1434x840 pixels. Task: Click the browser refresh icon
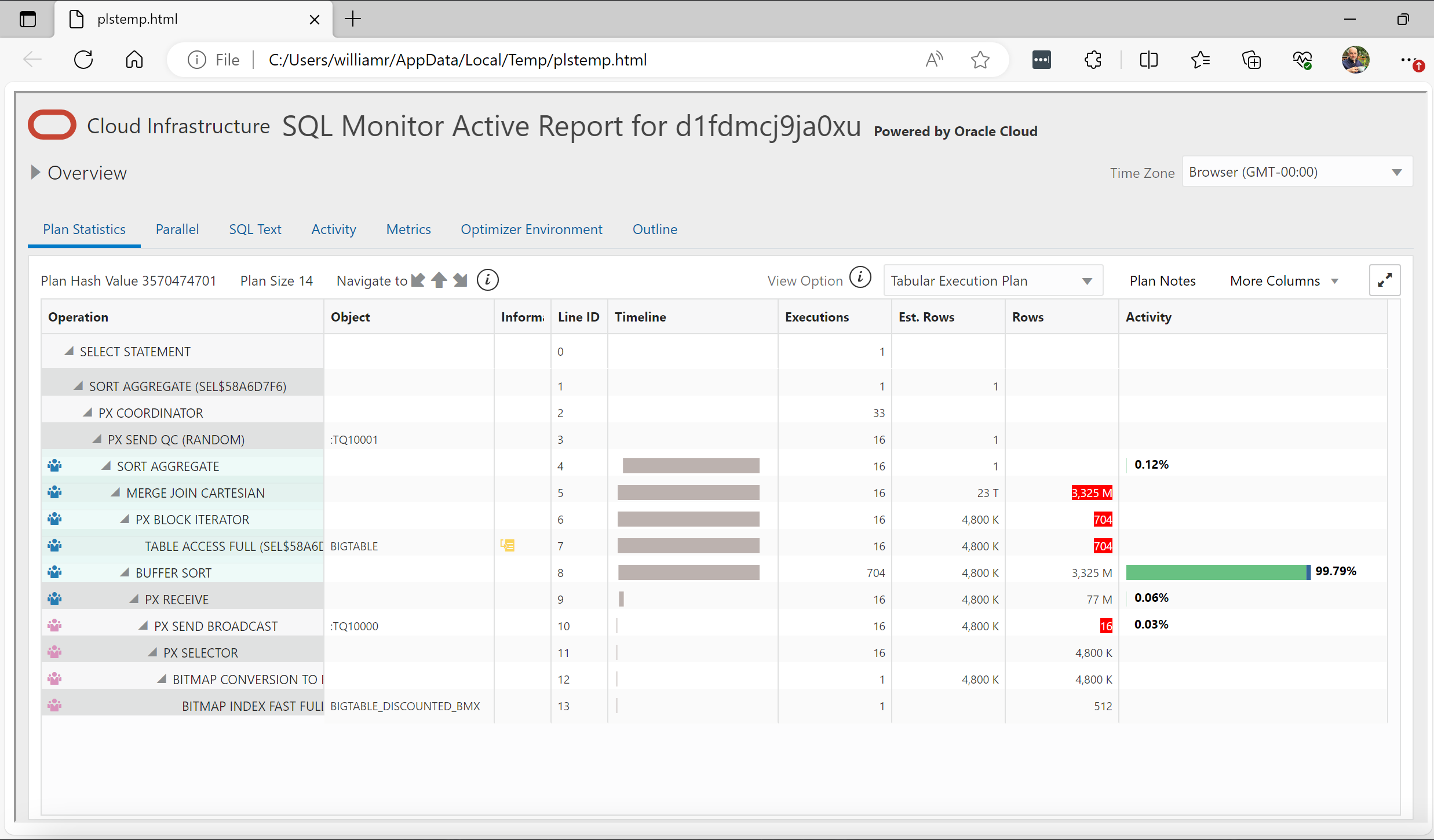click(83, 60)
